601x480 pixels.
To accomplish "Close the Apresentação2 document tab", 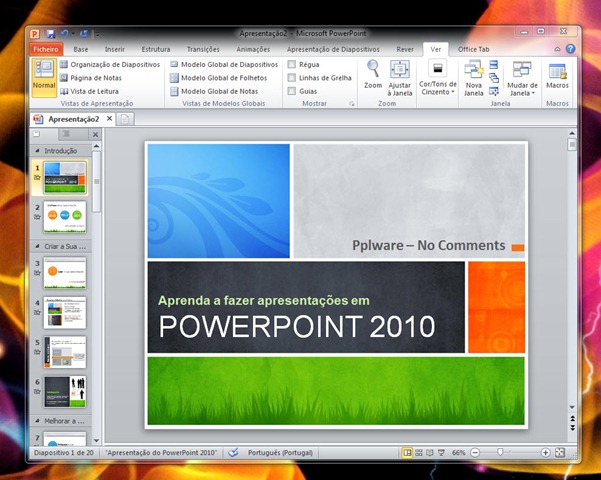I will click(x=109, y=118).
